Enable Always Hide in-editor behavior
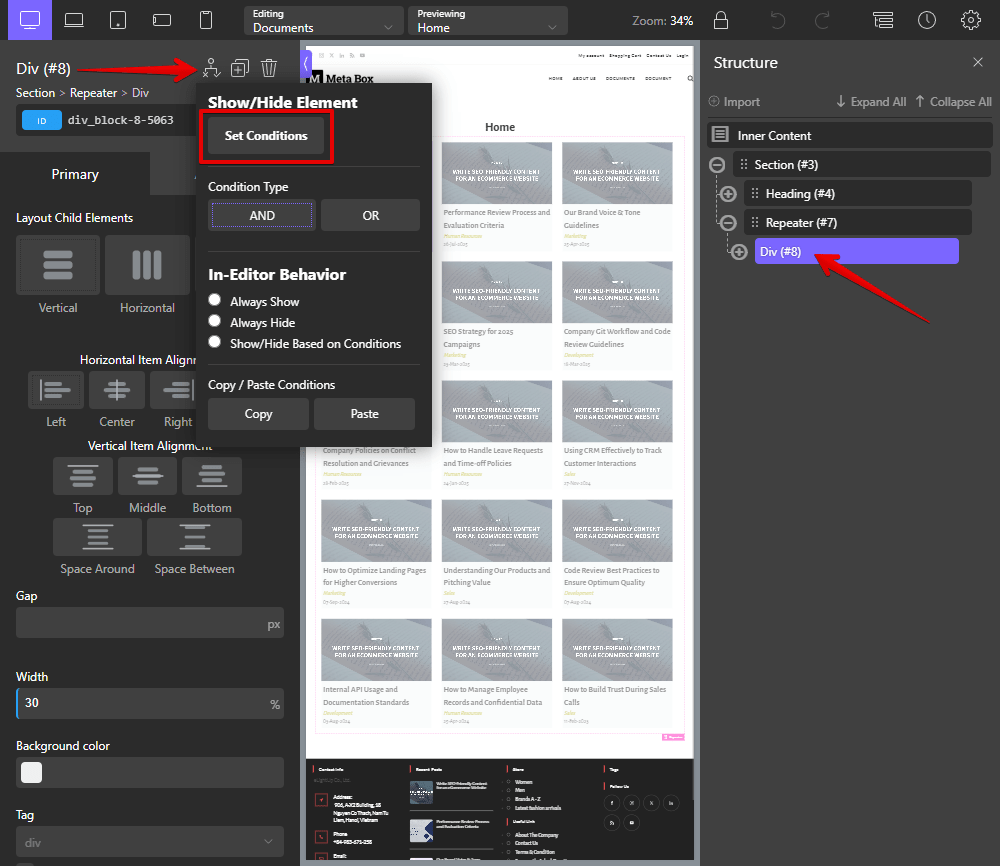 (214, 323)
